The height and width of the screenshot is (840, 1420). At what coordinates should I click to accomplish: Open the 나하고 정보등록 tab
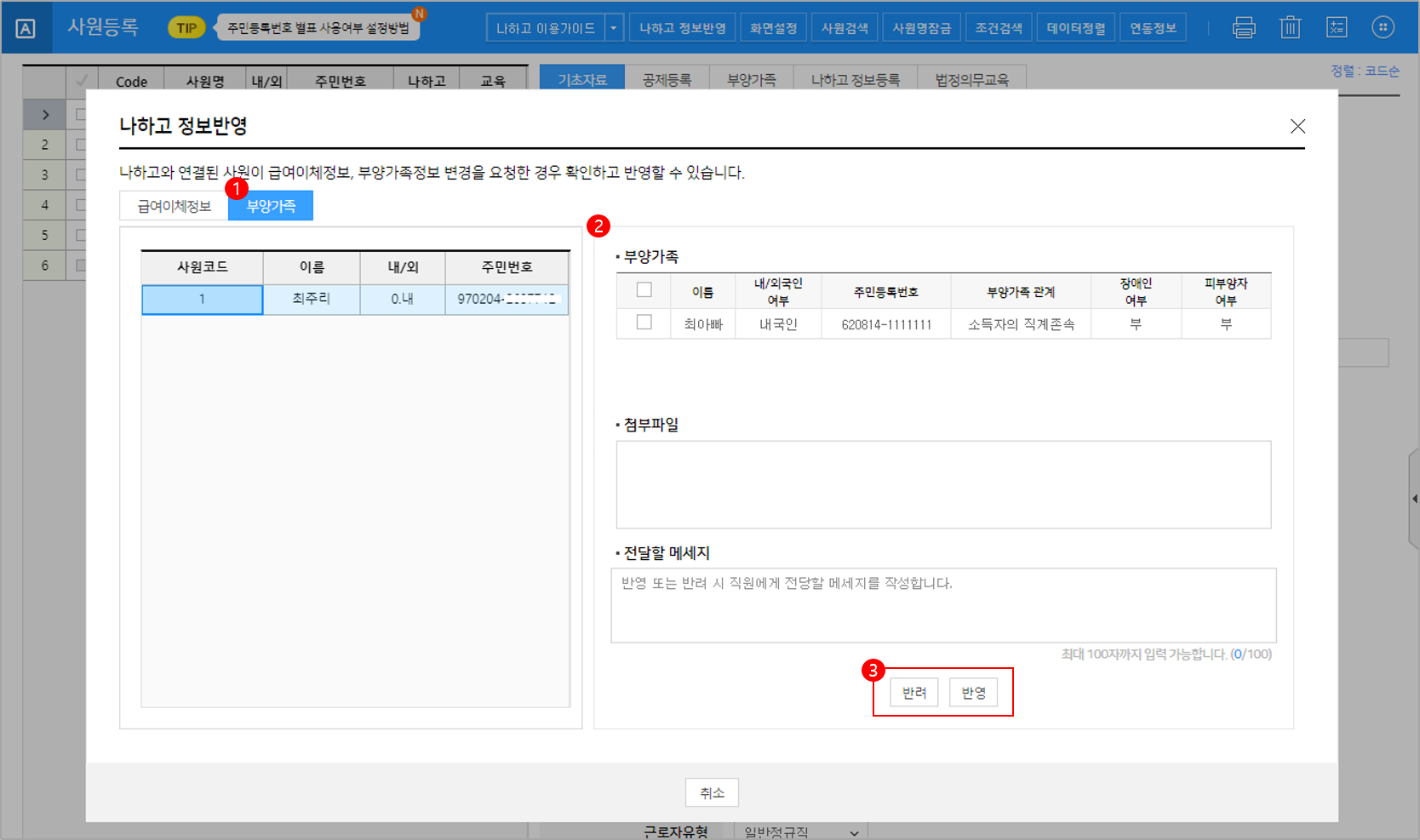(855, 79)
